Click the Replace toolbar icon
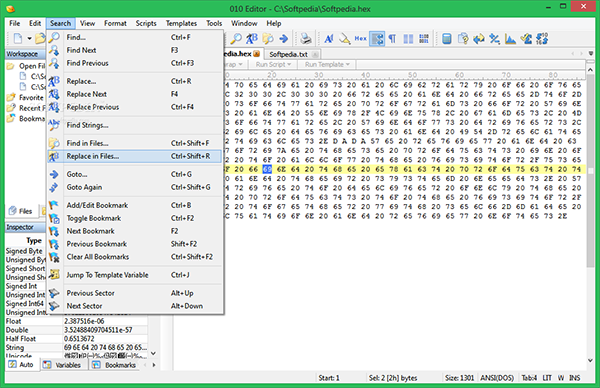This screenshot has height=388, width=600. [x=251, y=38]
